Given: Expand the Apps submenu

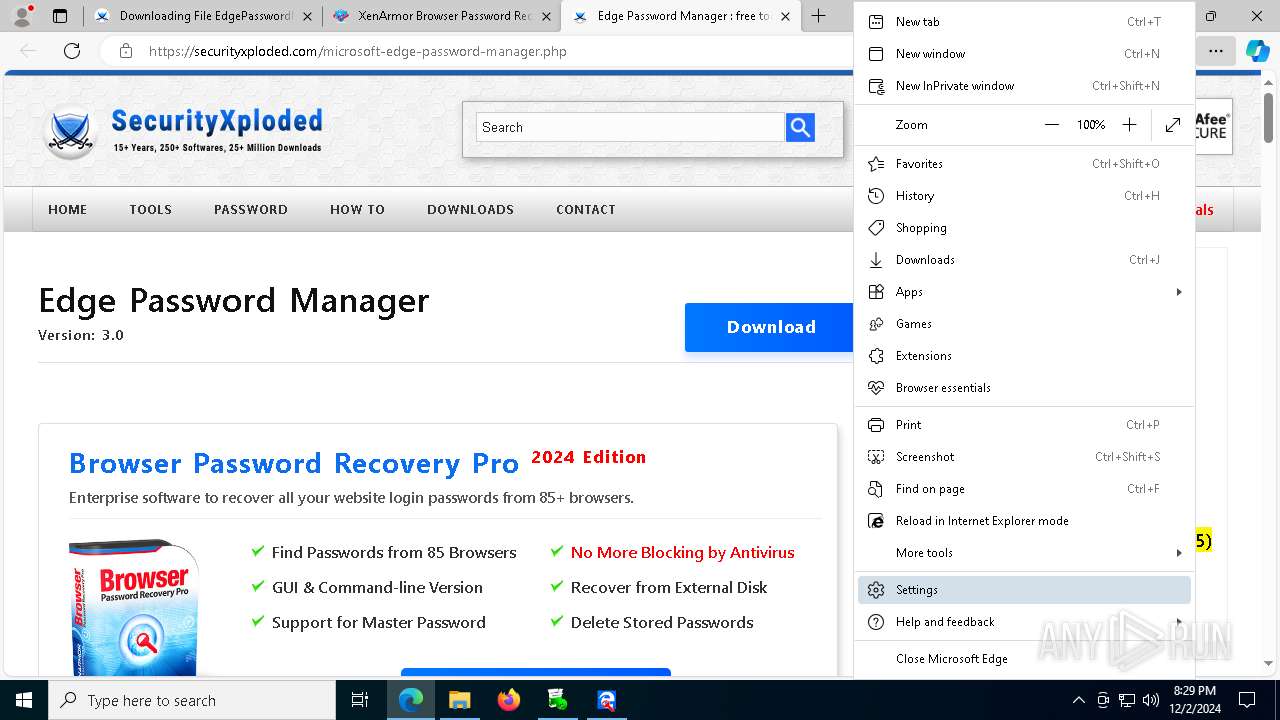Looking at the screenshot, I should tap(1024, 292).
